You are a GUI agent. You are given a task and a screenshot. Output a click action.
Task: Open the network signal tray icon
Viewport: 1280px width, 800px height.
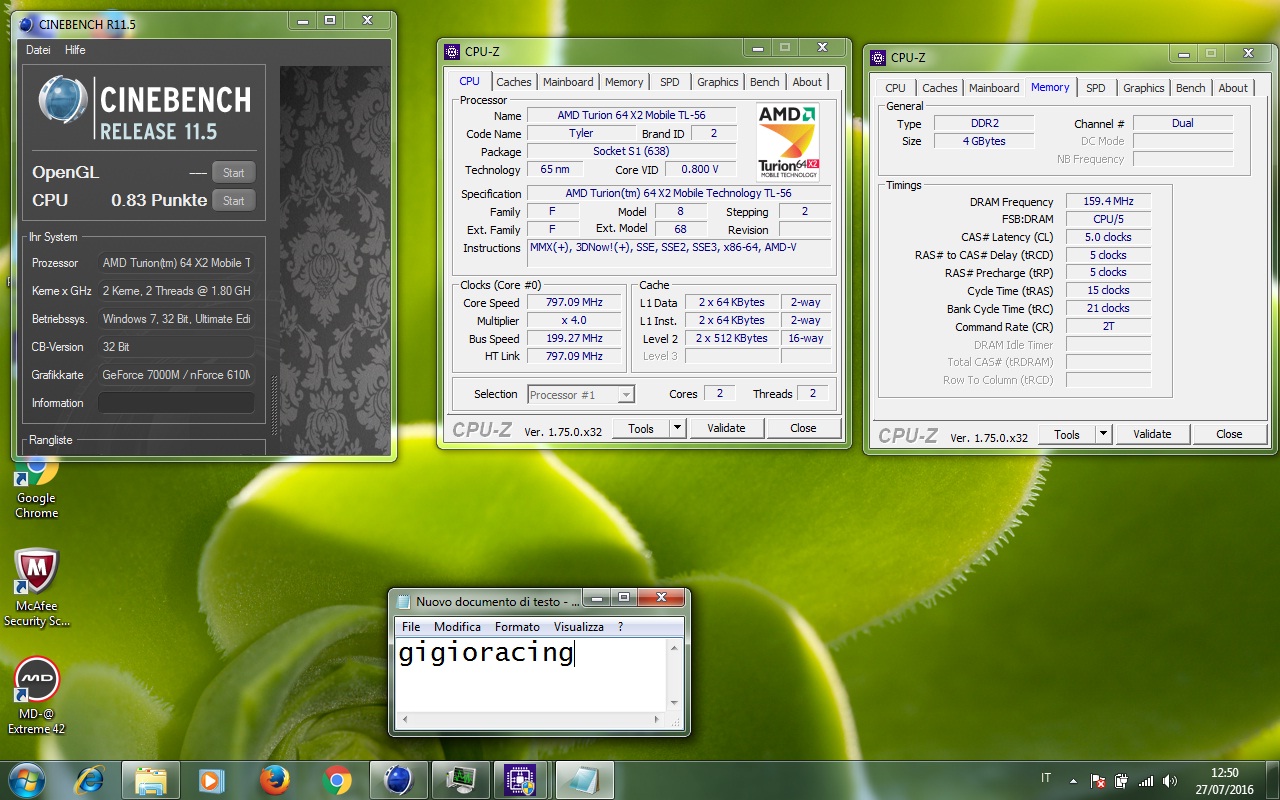[1146, 781]
